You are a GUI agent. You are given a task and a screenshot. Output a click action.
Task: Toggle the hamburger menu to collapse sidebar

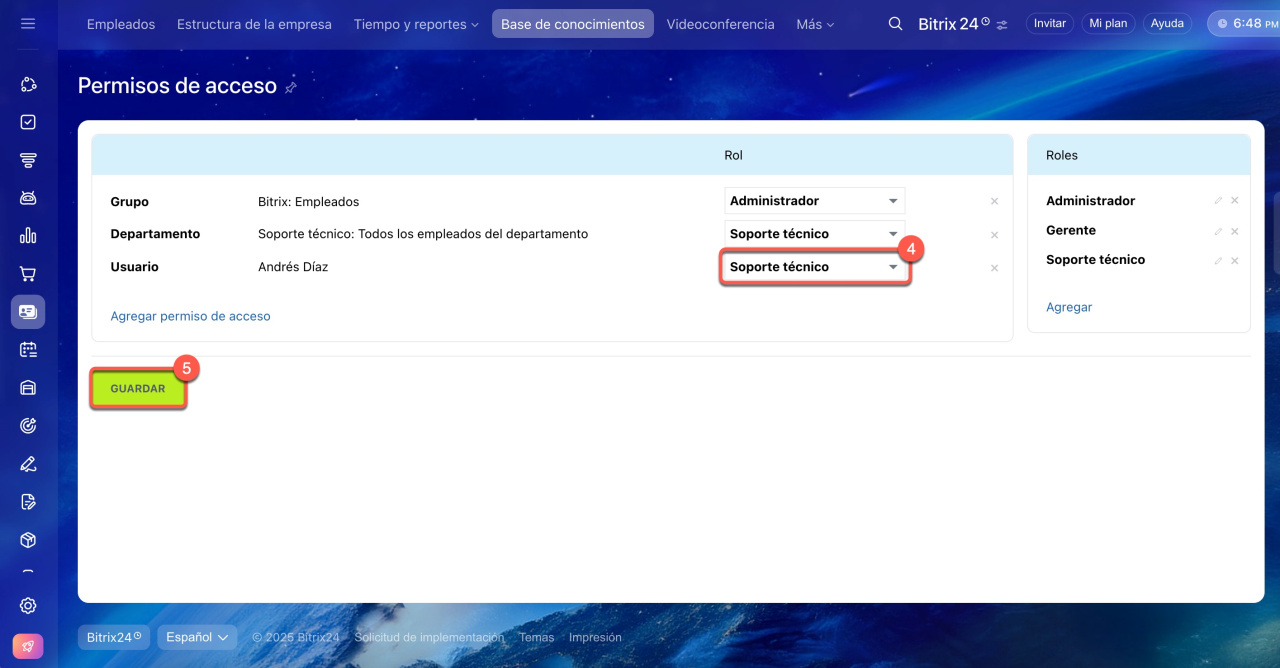coord(28,24)
